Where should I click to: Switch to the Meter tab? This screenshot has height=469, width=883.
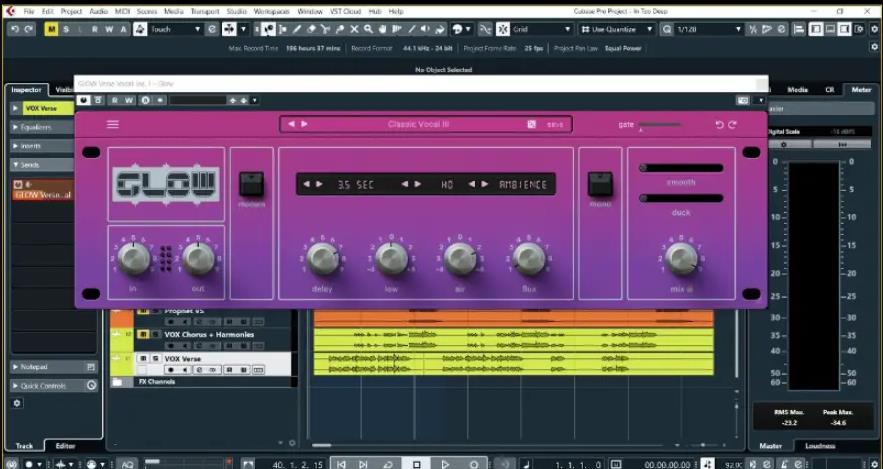click(860, 90)
